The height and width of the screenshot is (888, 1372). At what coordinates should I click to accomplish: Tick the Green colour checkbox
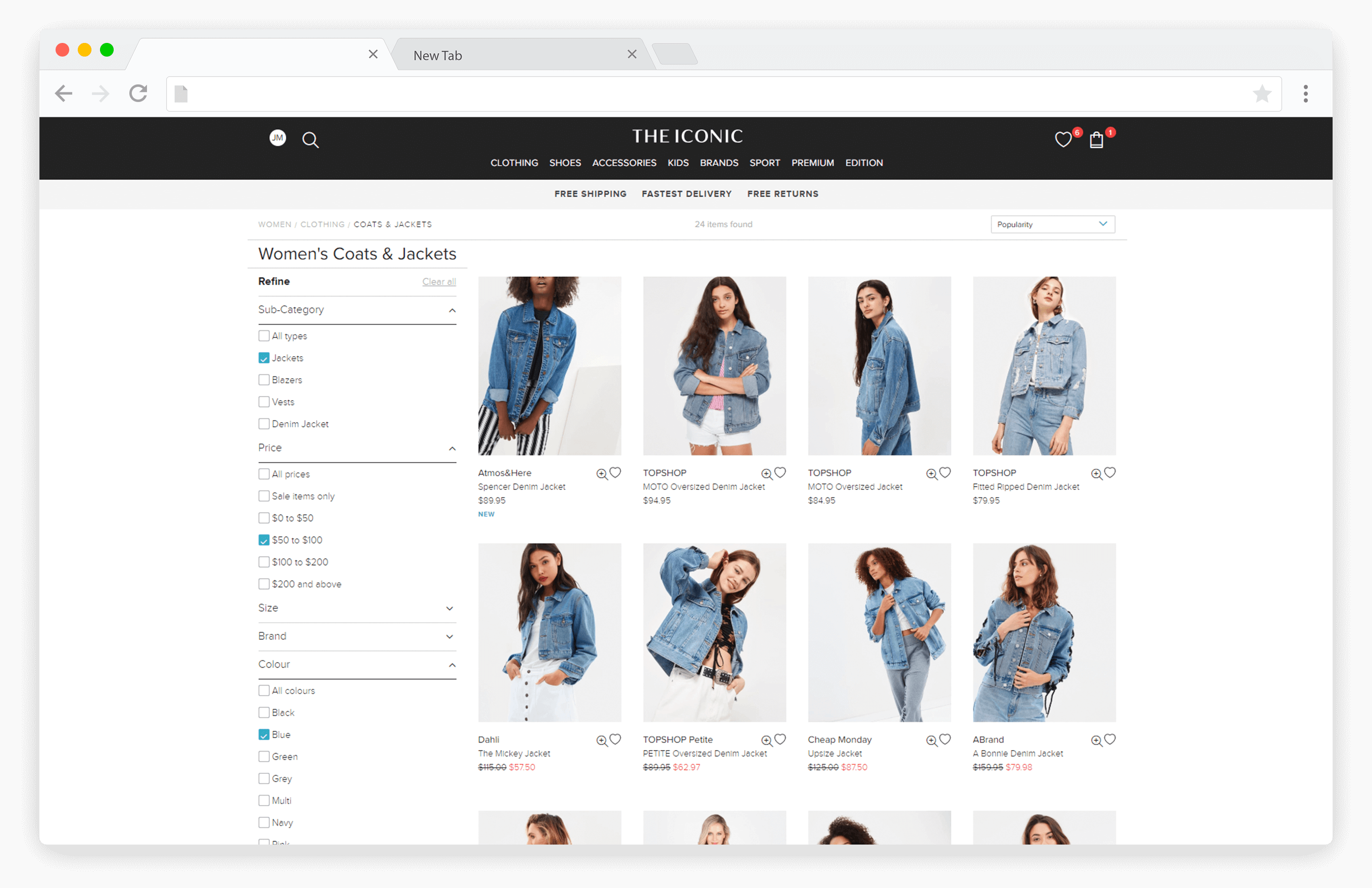(x=264, y=757)
